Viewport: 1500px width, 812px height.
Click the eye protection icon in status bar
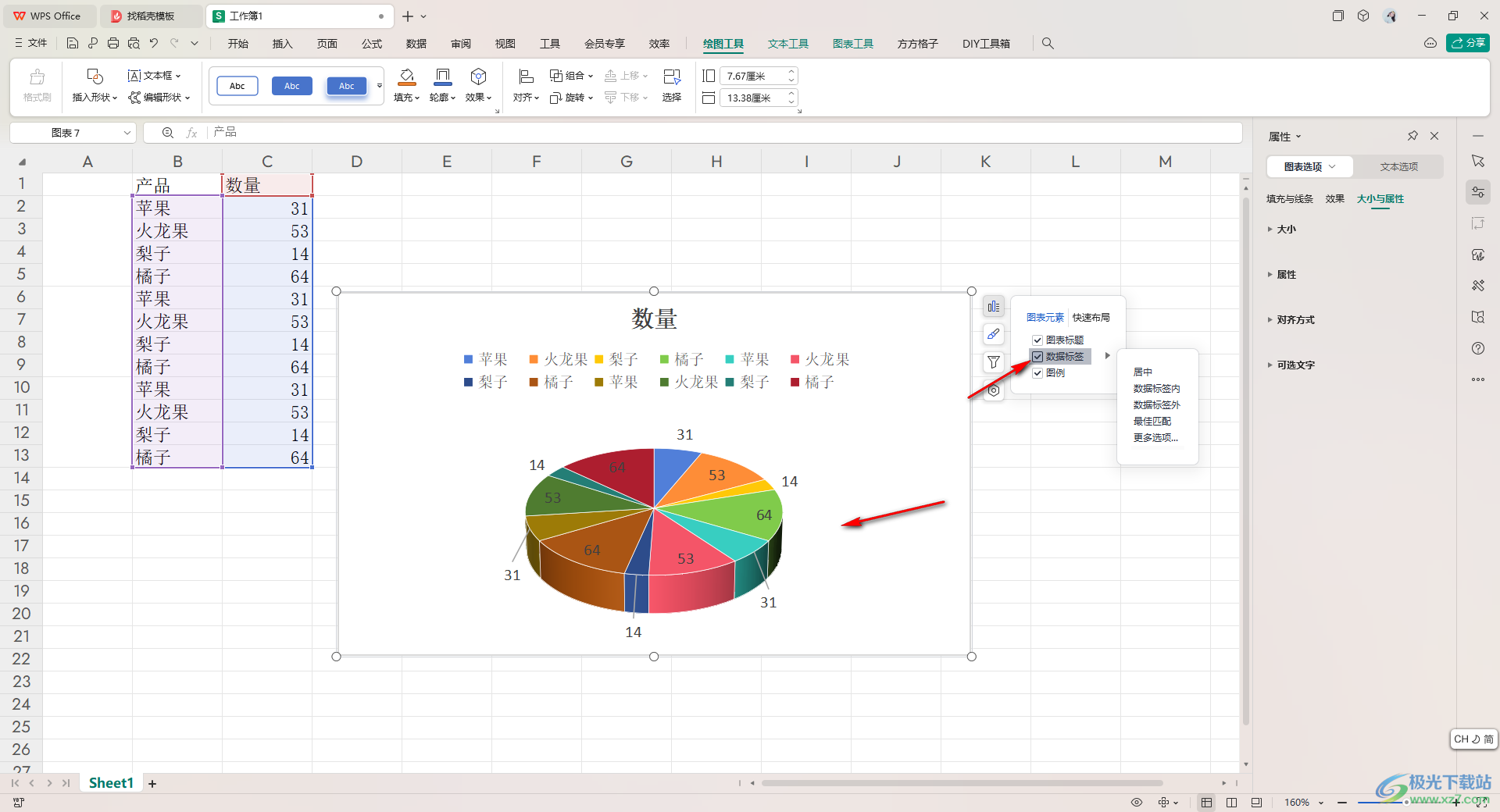point(1137,803)
